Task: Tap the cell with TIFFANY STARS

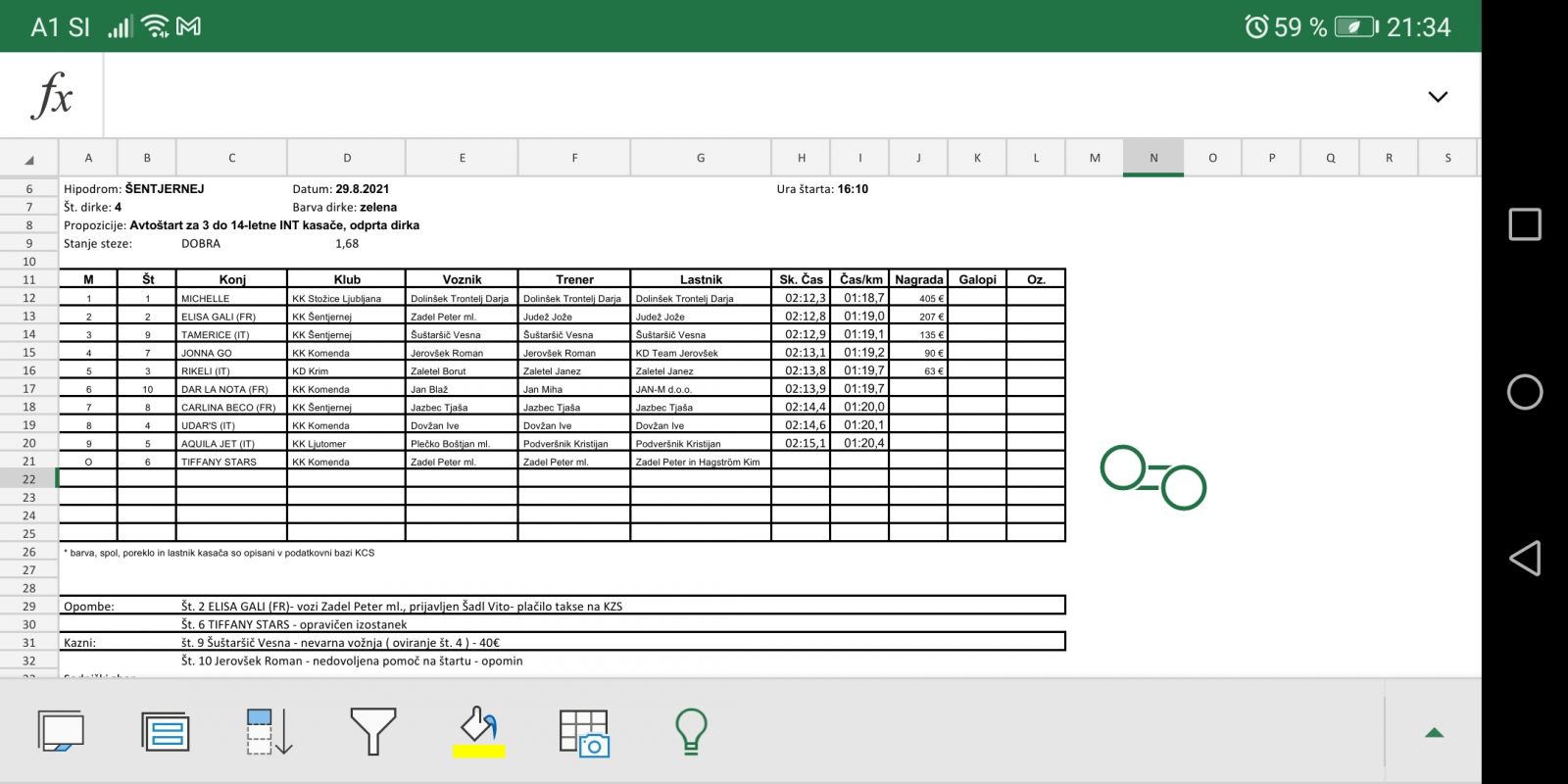Action: [231, 462]
